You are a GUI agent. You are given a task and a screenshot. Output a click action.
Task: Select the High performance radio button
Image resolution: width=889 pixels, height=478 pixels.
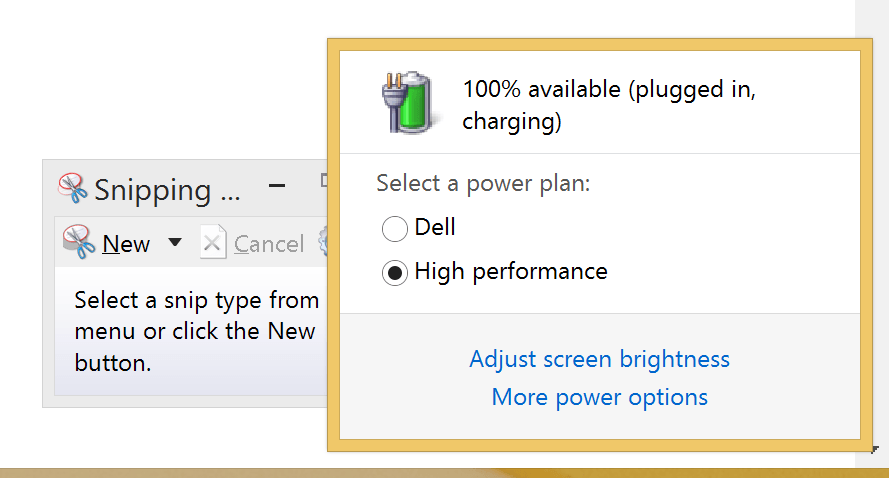[x=395, y=273]
